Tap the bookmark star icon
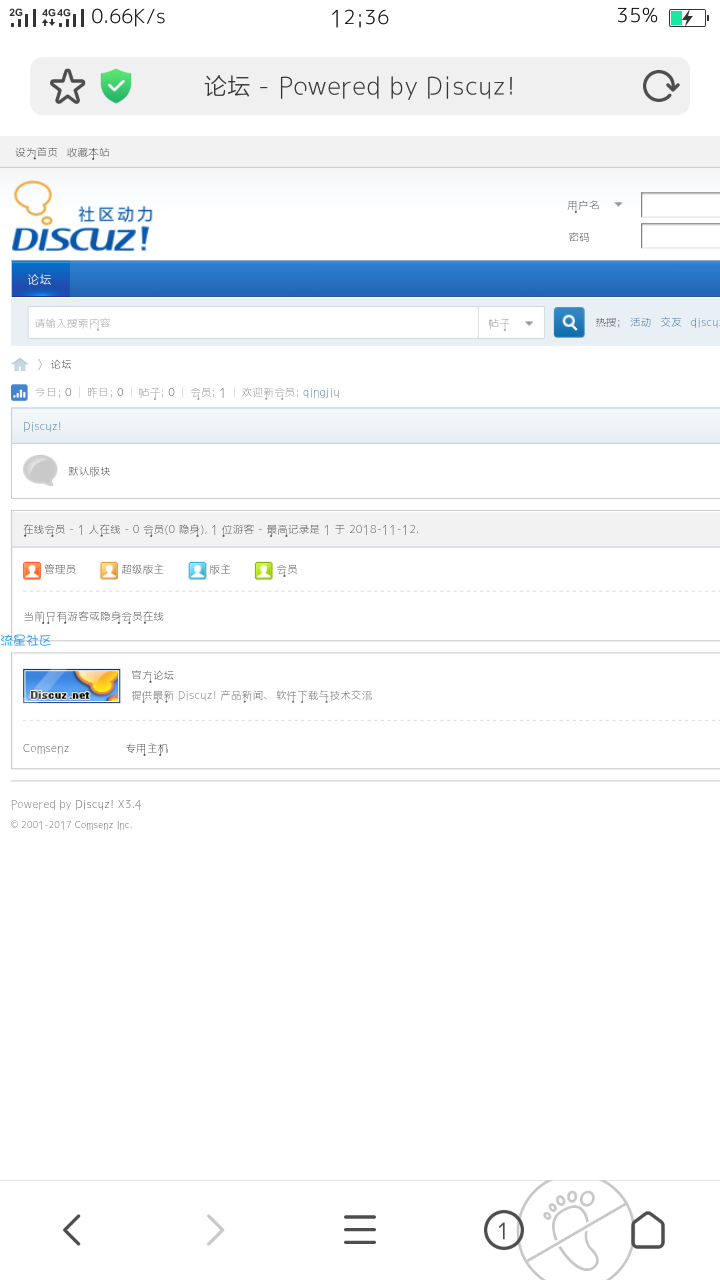Viewport: 720px width, 1280px height. pyautogui.click(x=68, y=87)
